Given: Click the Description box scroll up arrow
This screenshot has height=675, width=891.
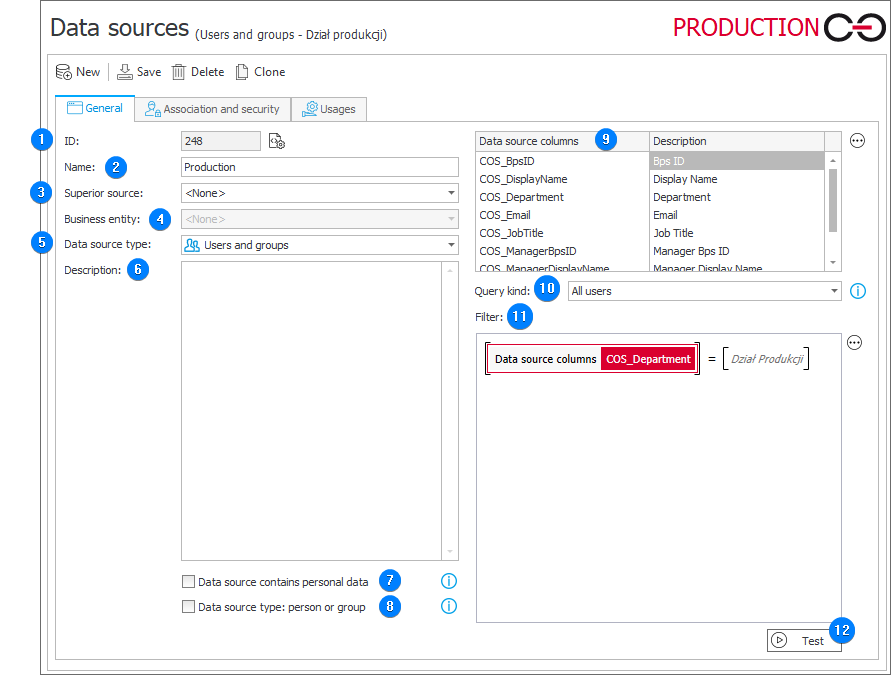Looking at the screenshot, I should click(450, 270).
